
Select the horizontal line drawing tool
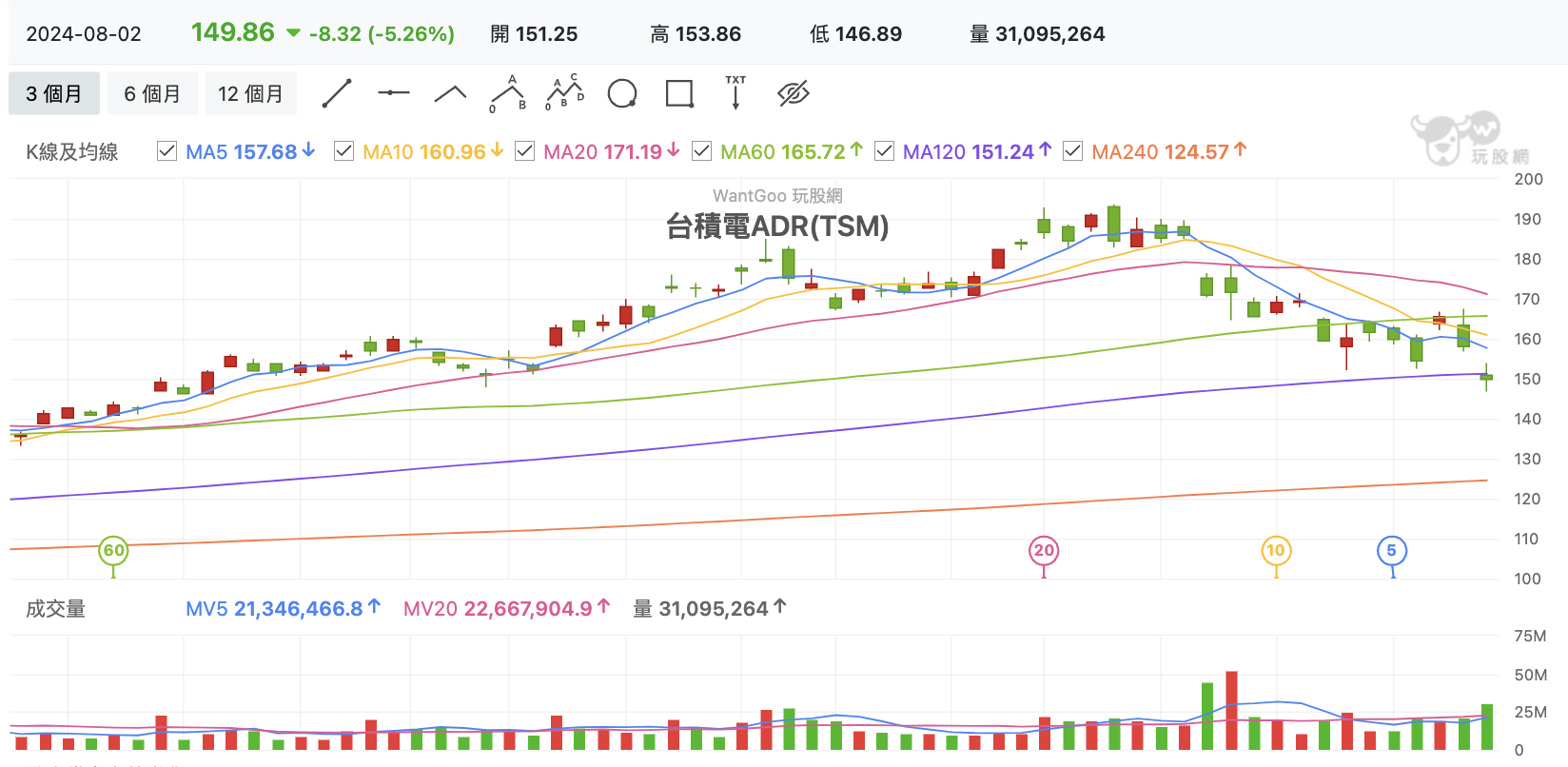tap(393, 93)
